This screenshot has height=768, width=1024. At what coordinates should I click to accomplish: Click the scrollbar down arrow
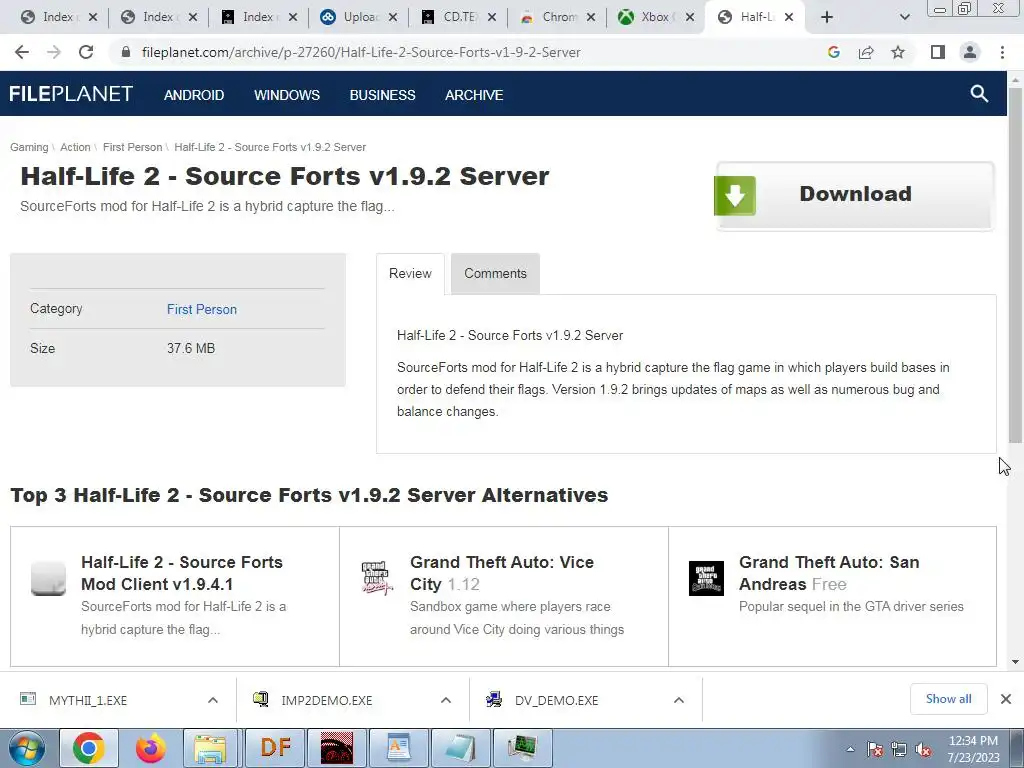coord(1016,662)
